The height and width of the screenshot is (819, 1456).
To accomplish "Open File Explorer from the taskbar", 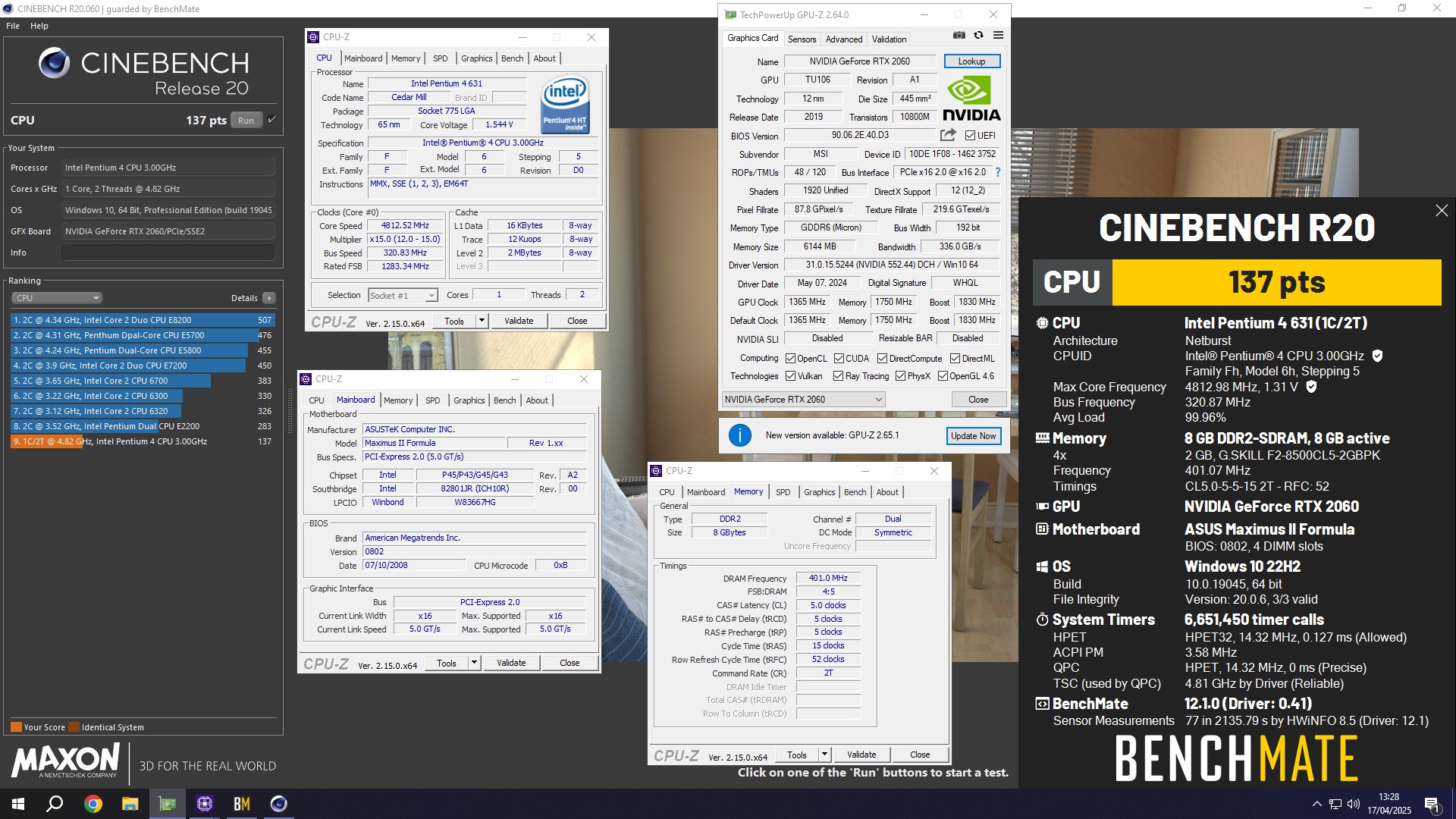I will pyautogui.click(x=130, y=804).
